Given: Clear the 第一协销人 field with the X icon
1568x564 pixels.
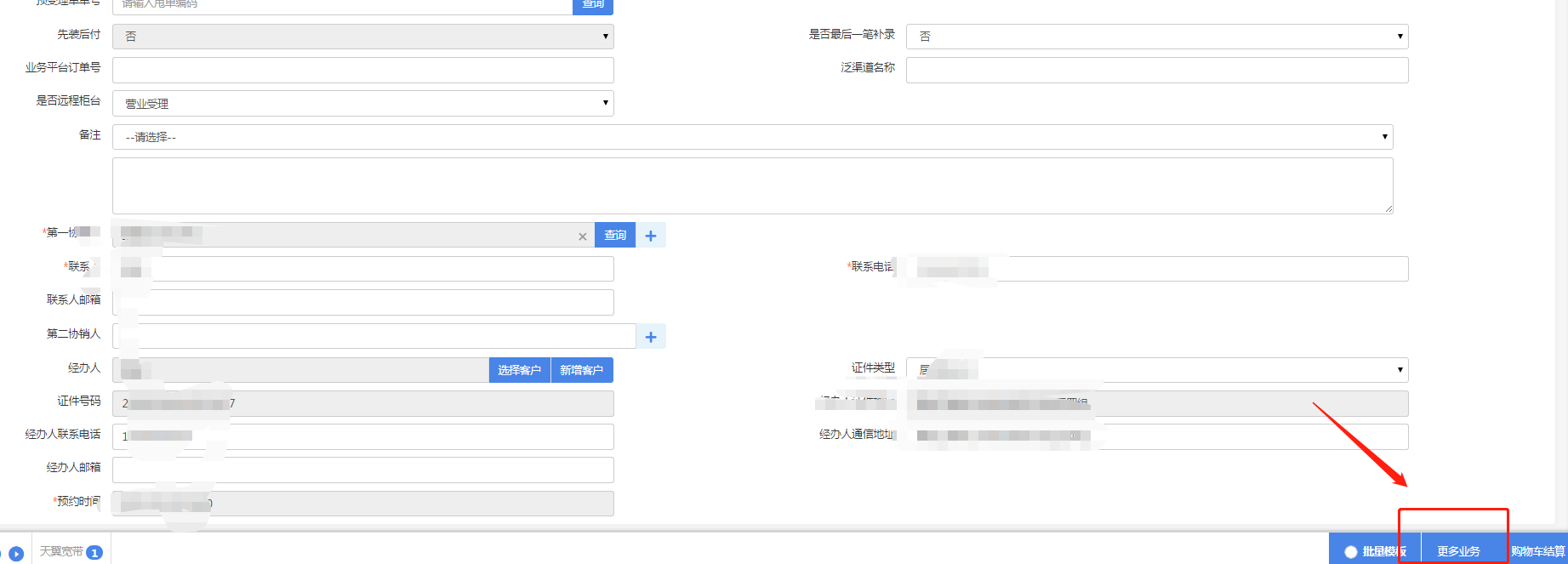Looking at the screenshot, I should tap(583, 236).
